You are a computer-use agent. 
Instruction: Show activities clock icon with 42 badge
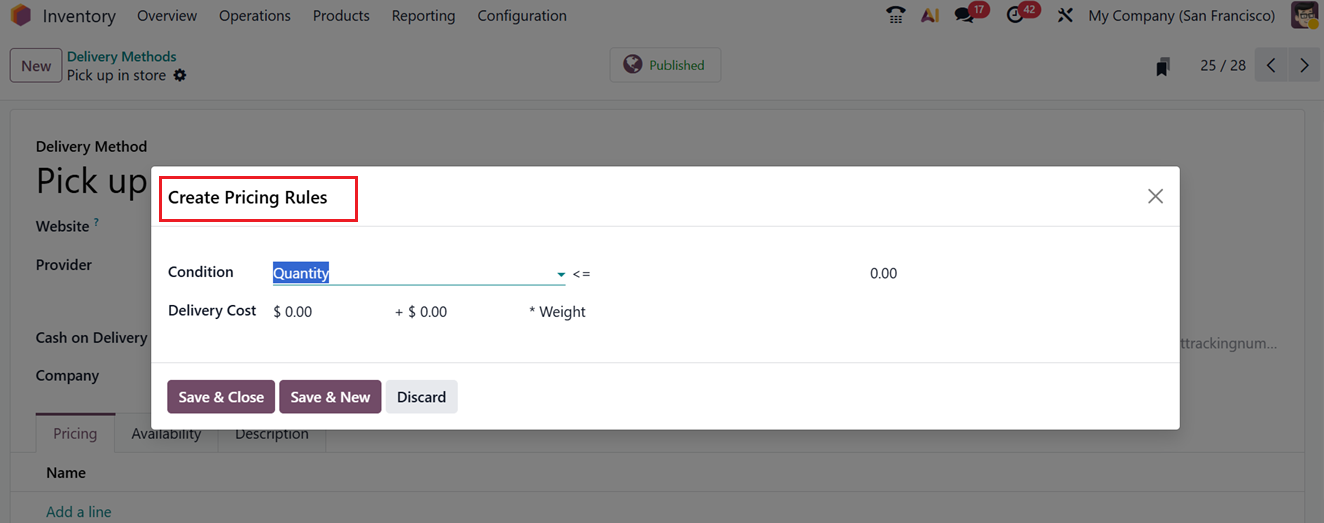(x=1016, y=16)
